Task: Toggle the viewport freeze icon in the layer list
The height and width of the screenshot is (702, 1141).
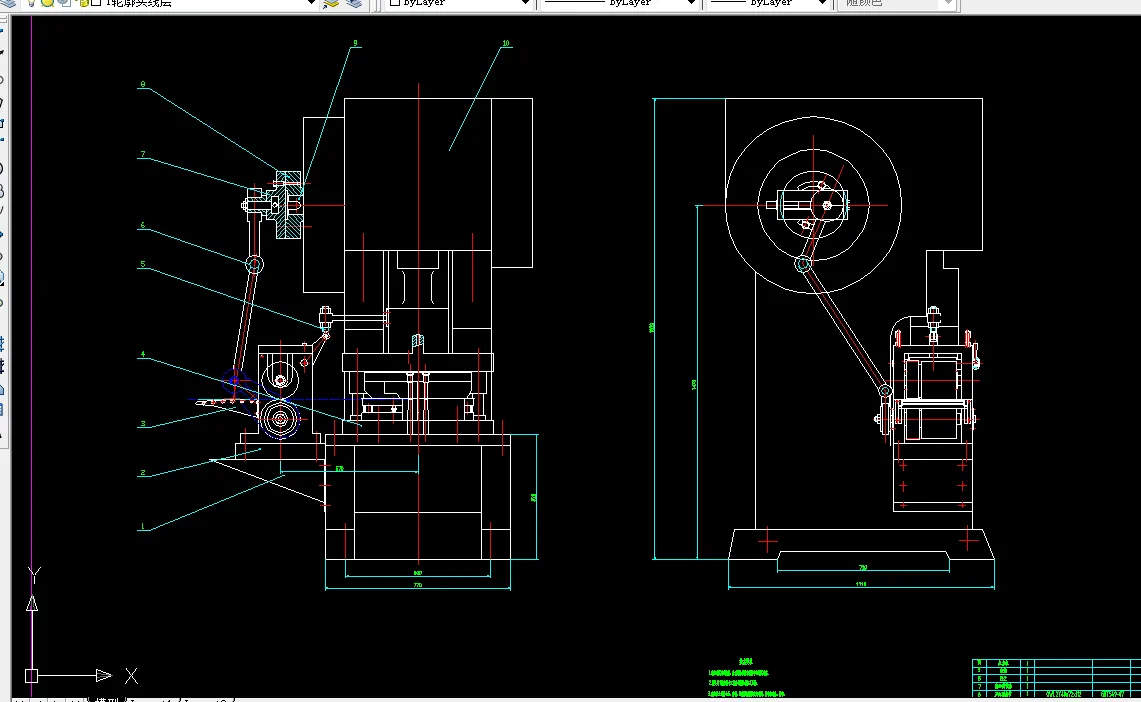Action: coord(64,3)
